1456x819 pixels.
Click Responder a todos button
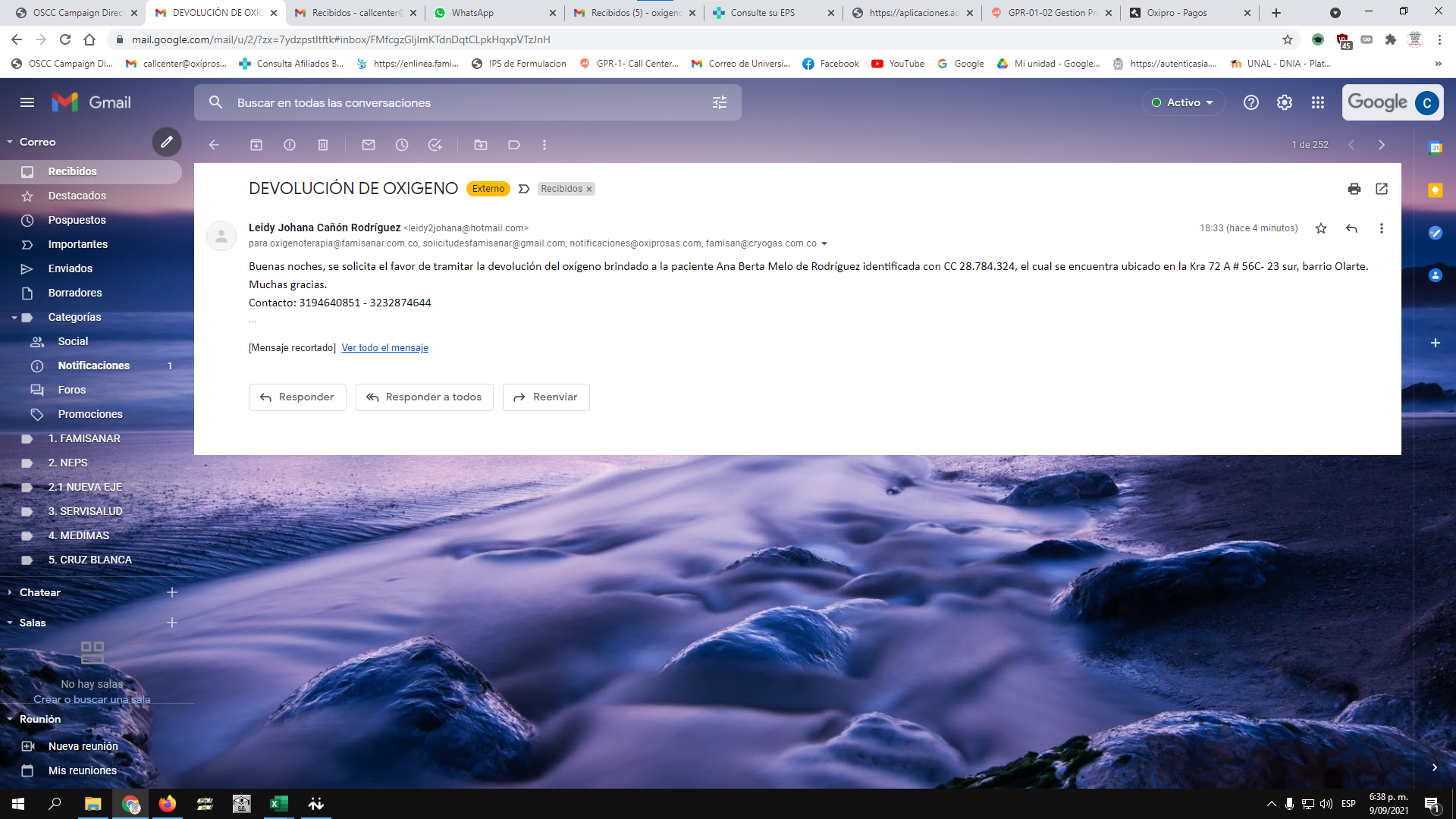[x=425, y=397]
